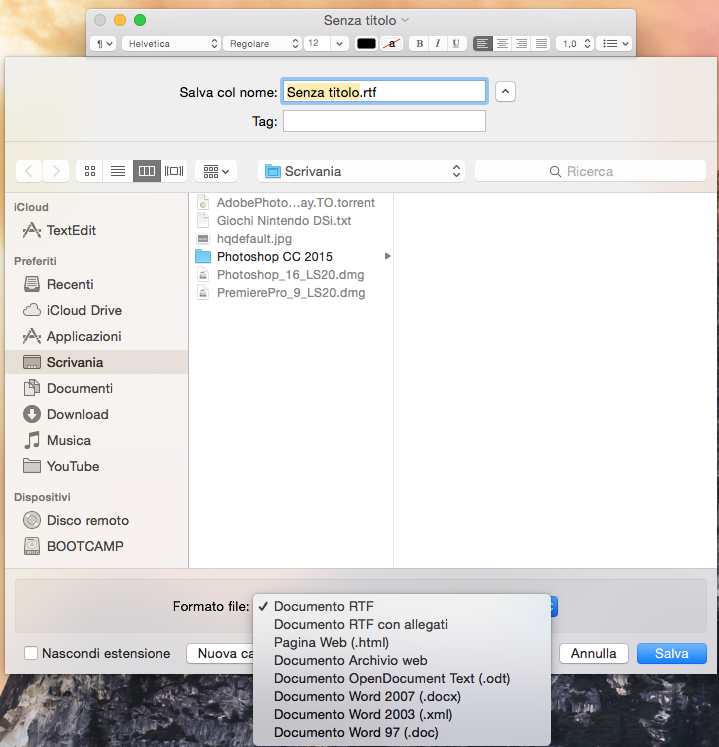Screen dimensions: 719x747
Task: Choose Pagina Web (.html) format
Action: [x=402, y=643]
